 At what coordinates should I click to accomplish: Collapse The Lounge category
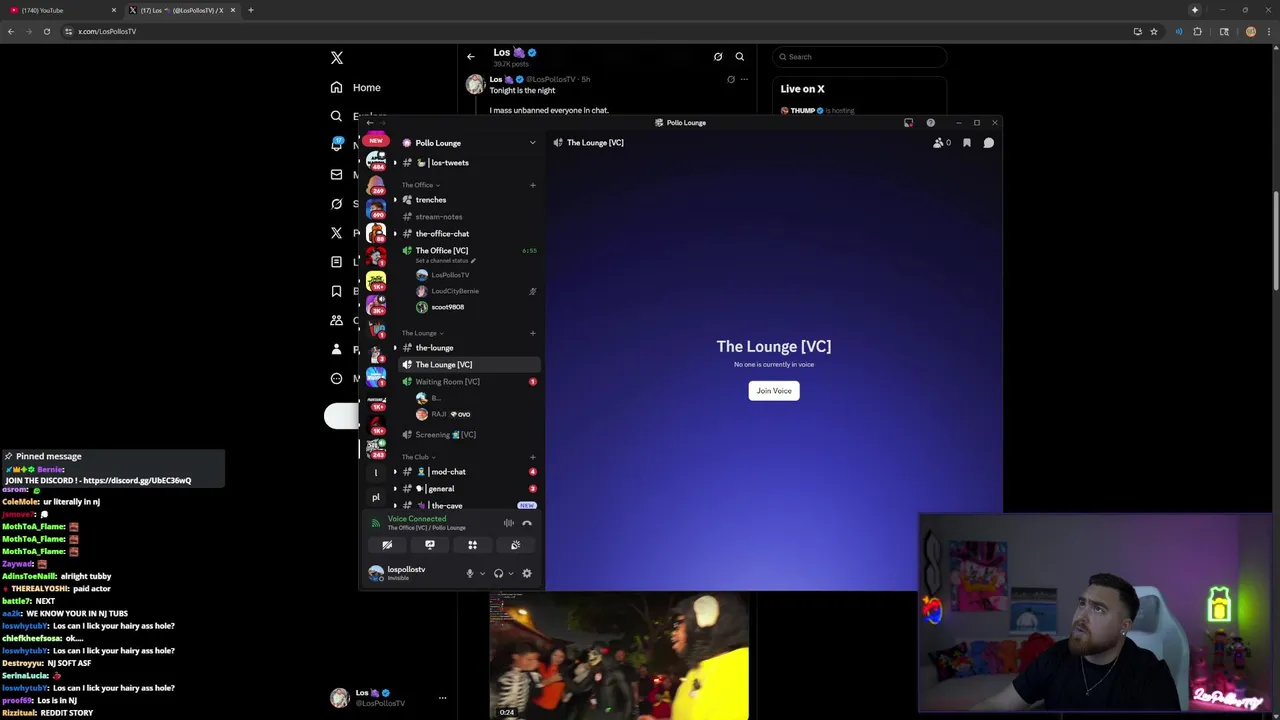[x=422, y=333]
